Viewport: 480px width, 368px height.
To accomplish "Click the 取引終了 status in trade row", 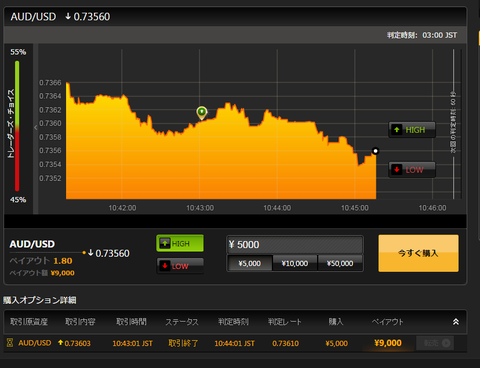I will click(183, 343).
